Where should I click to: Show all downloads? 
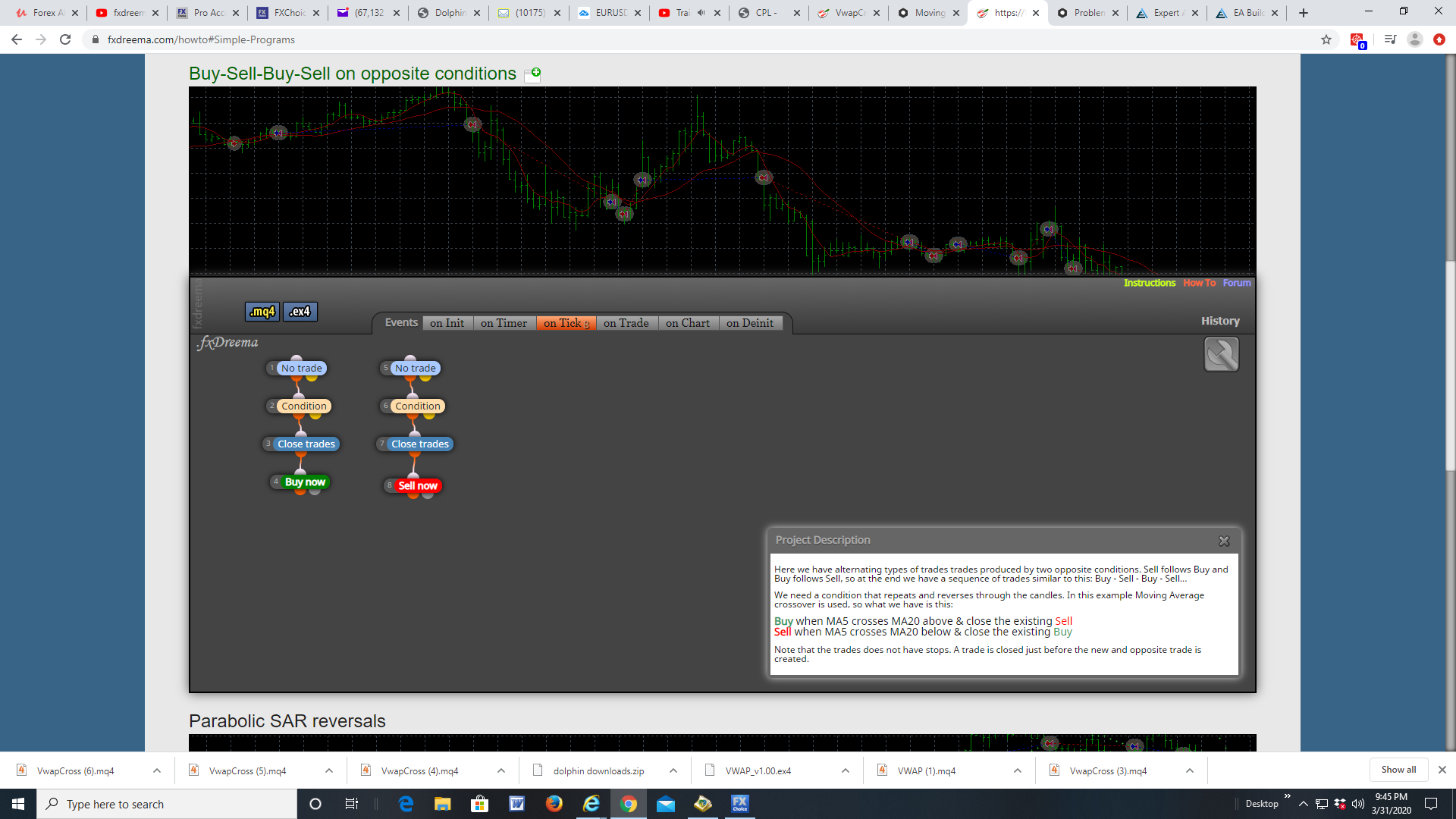click(x=1398, y=770)
